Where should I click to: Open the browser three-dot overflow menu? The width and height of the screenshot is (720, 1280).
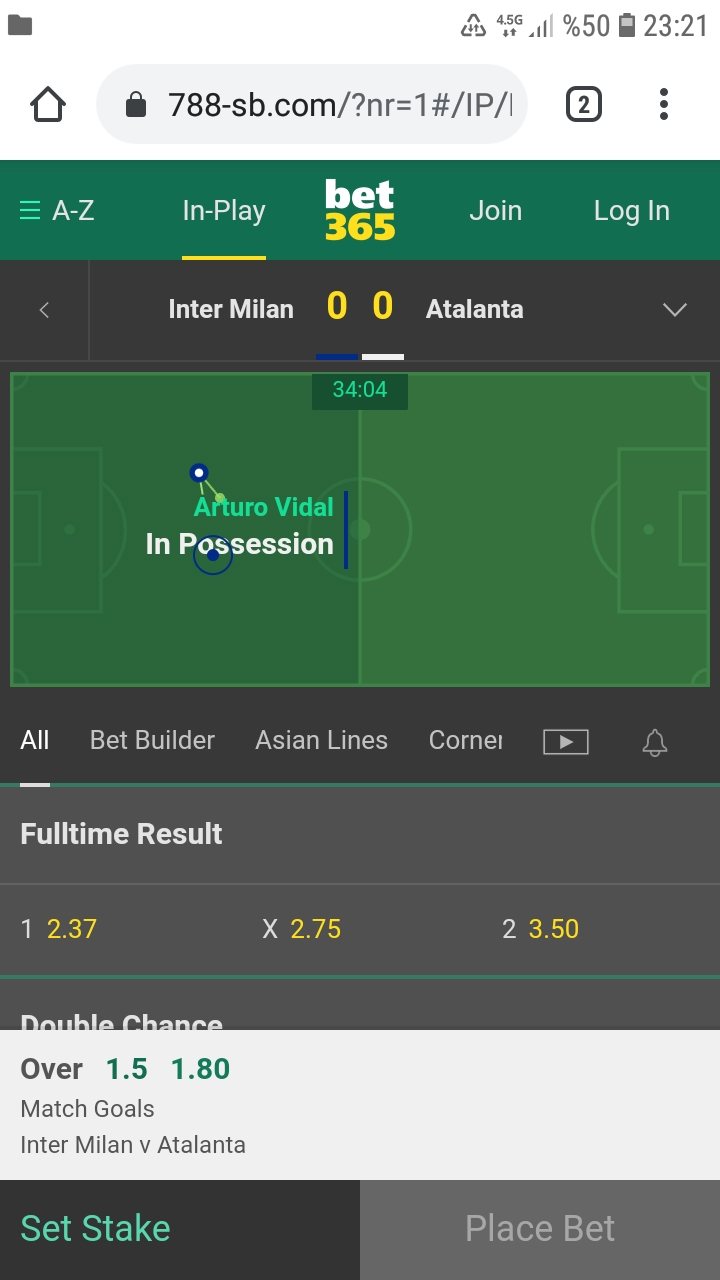[664, 104]
